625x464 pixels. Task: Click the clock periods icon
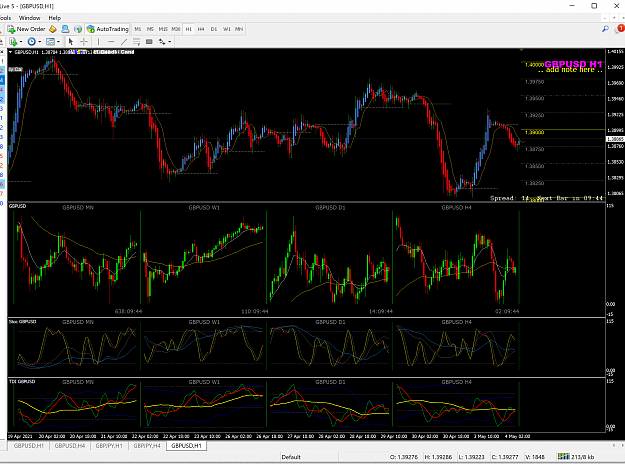click(31, 41)
